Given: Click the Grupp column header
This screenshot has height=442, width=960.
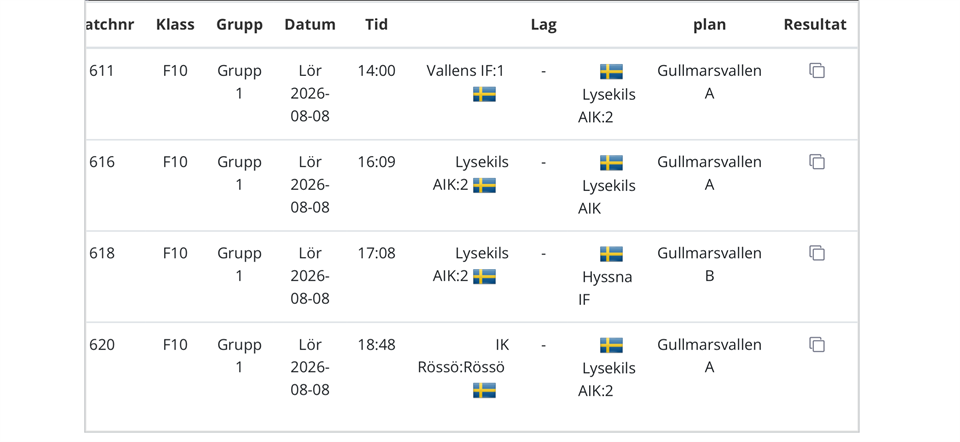Looking at the screenshot, I should click(239, 24).
